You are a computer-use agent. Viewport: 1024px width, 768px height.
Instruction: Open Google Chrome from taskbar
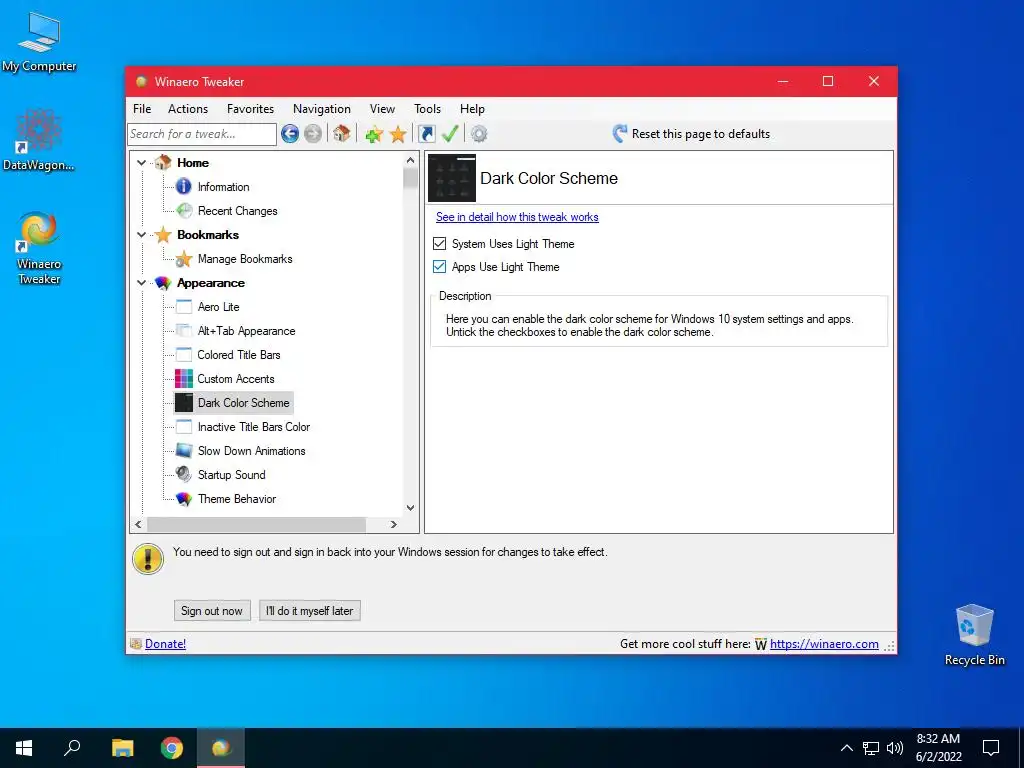point(172,748)
